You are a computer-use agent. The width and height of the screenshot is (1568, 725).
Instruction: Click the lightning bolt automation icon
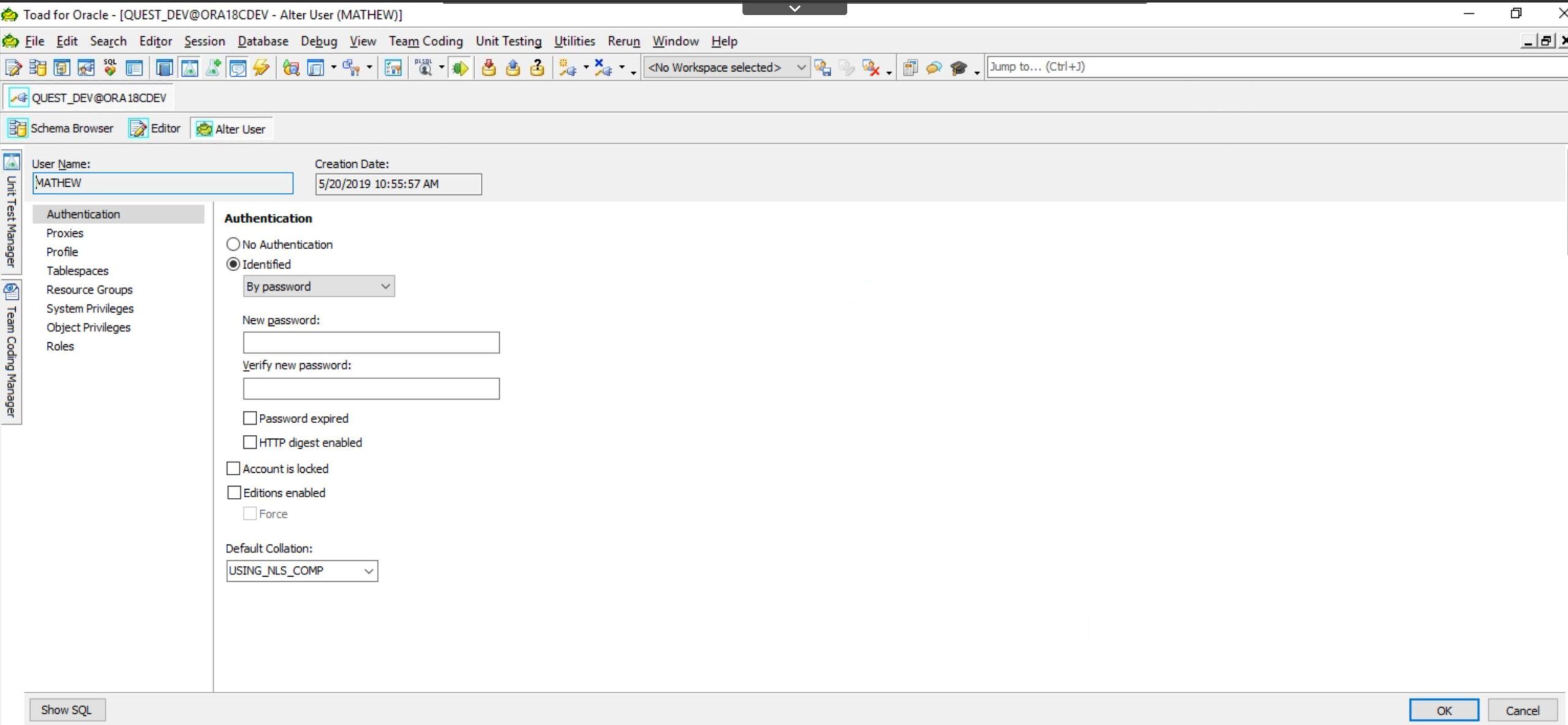point(262,67)
